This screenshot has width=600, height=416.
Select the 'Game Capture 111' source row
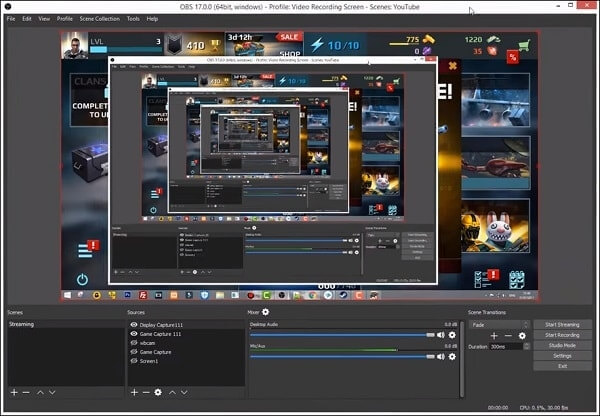click(x=186, y=334)
